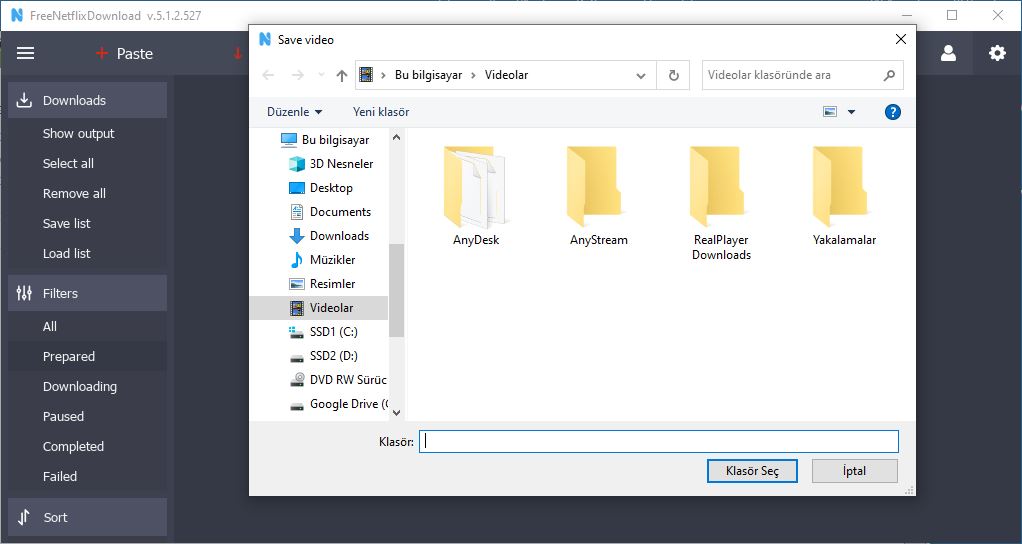Select 3D Nesneler in navigation tree
The width and height of the screenshot is (1022, 544).
331,164
